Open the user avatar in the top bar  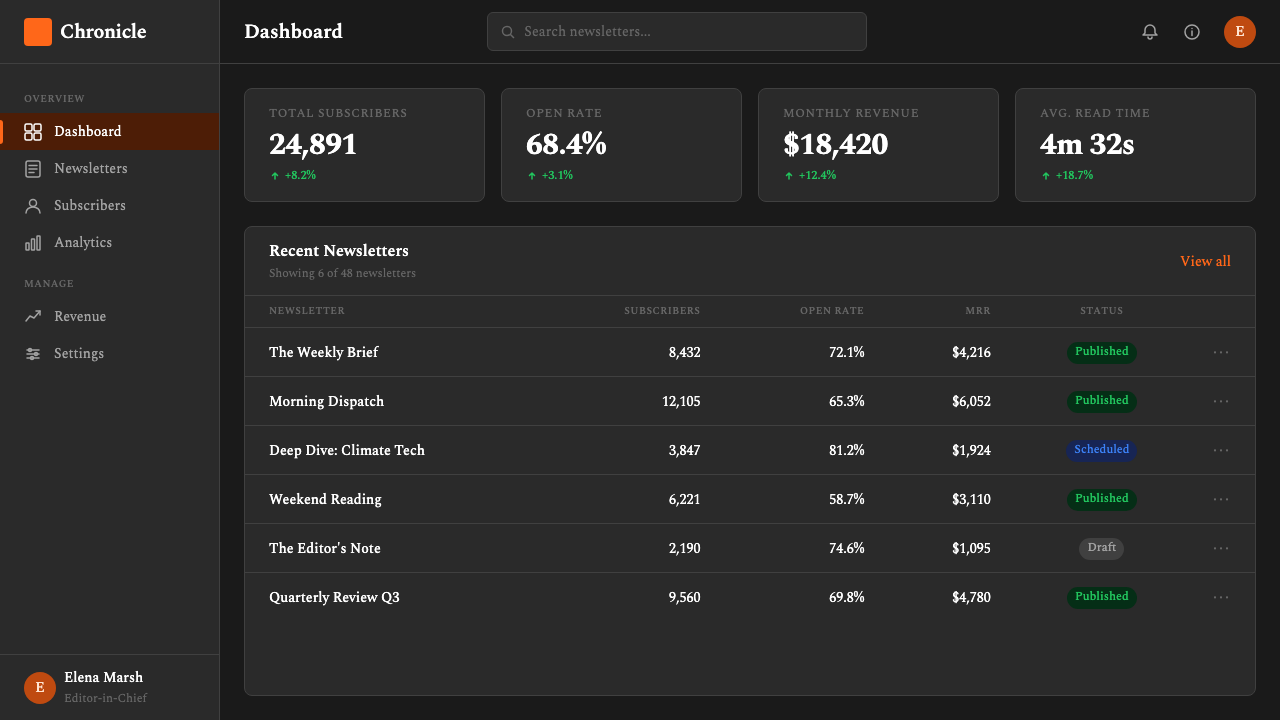[x=1240, y=32]
